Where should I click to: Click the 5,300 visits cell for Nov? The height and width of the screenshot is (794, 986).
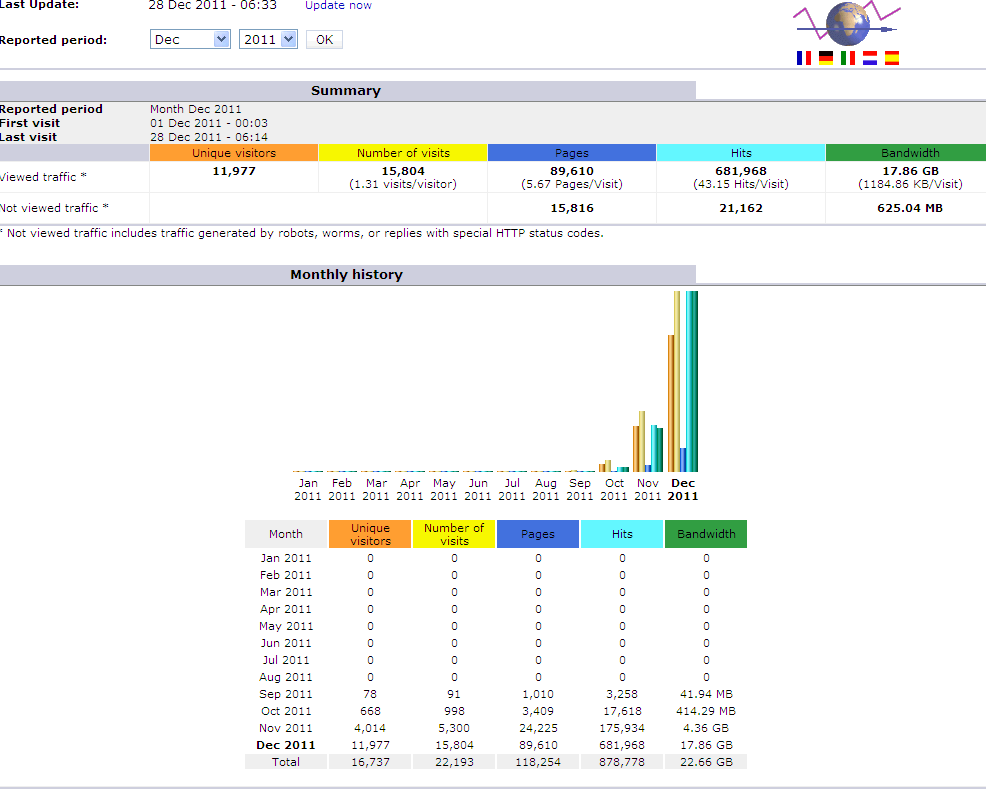[454, 728]
